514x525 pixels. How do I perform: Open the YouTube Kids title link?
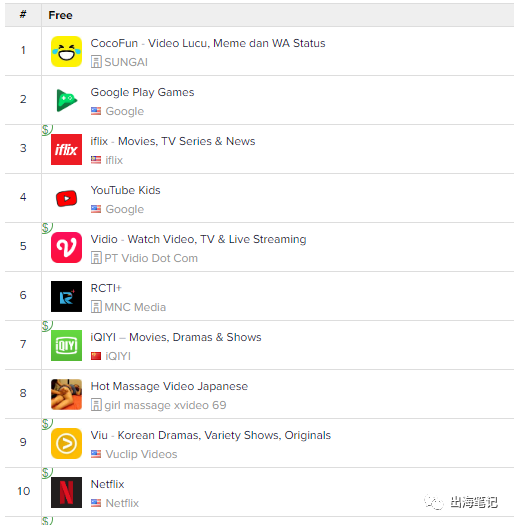tap(125, 190)
